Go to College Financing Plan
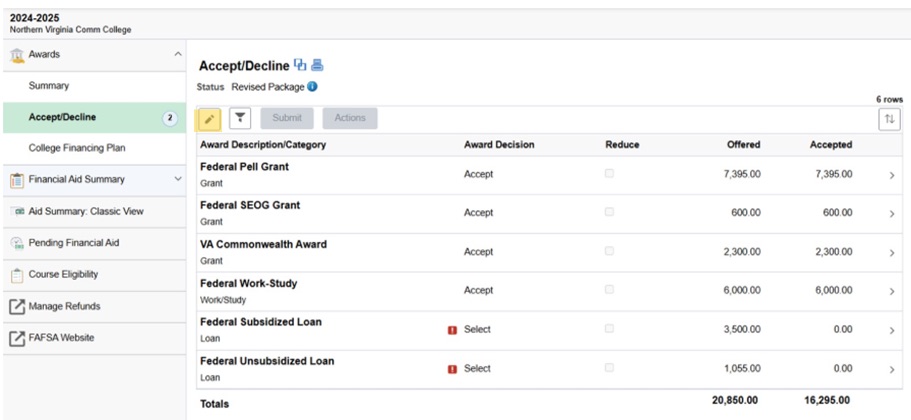911x420 pixels. [x=77, y=148]
